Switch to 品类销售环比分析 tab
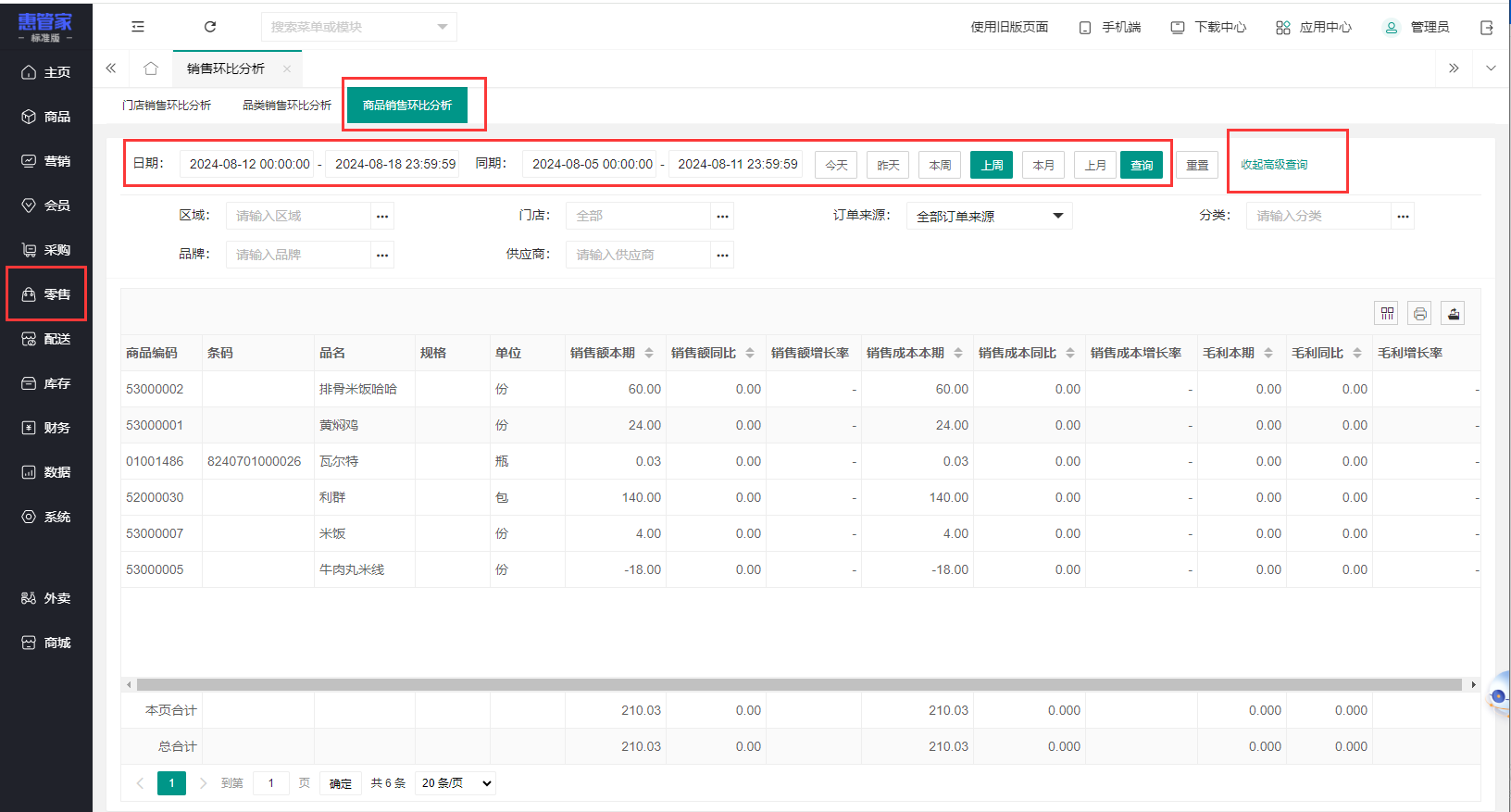The height and width of the screenshot is (812, 1511). pos(287,106)
